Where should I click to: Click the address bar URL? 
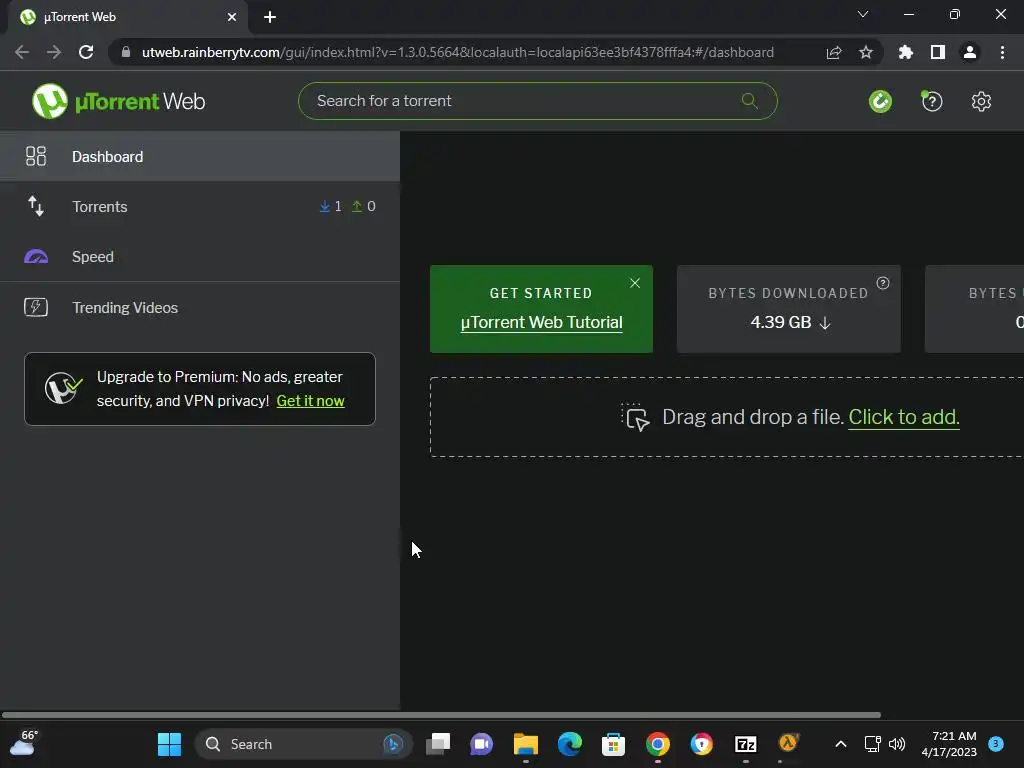[458, 52]
